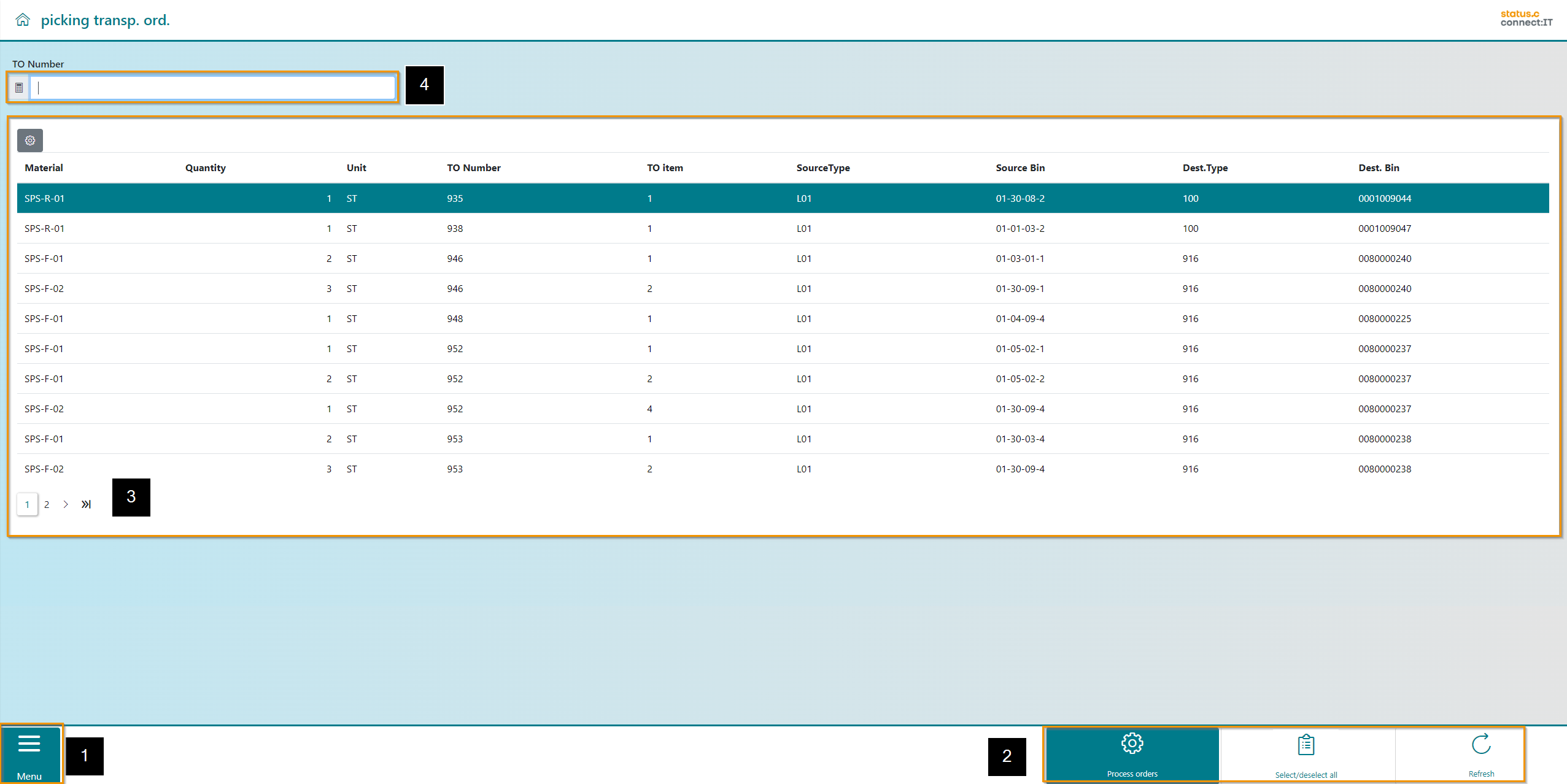Click the home icon in header
Viewport: 1567px width, 784px height.
[x=23, y=20]
